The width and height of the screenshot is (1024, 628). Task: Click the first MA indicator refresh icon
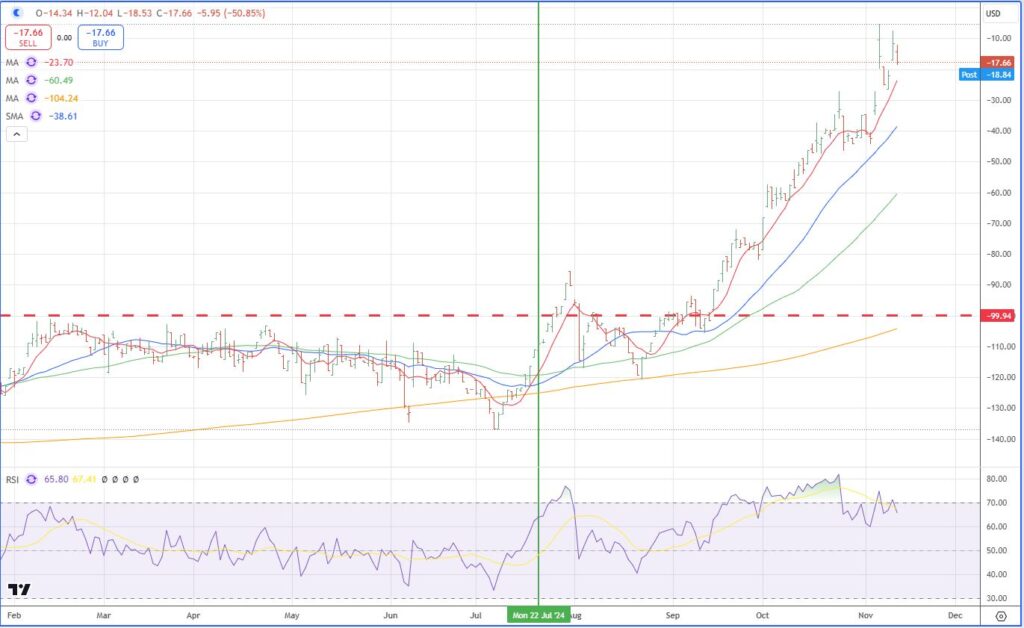31,62
